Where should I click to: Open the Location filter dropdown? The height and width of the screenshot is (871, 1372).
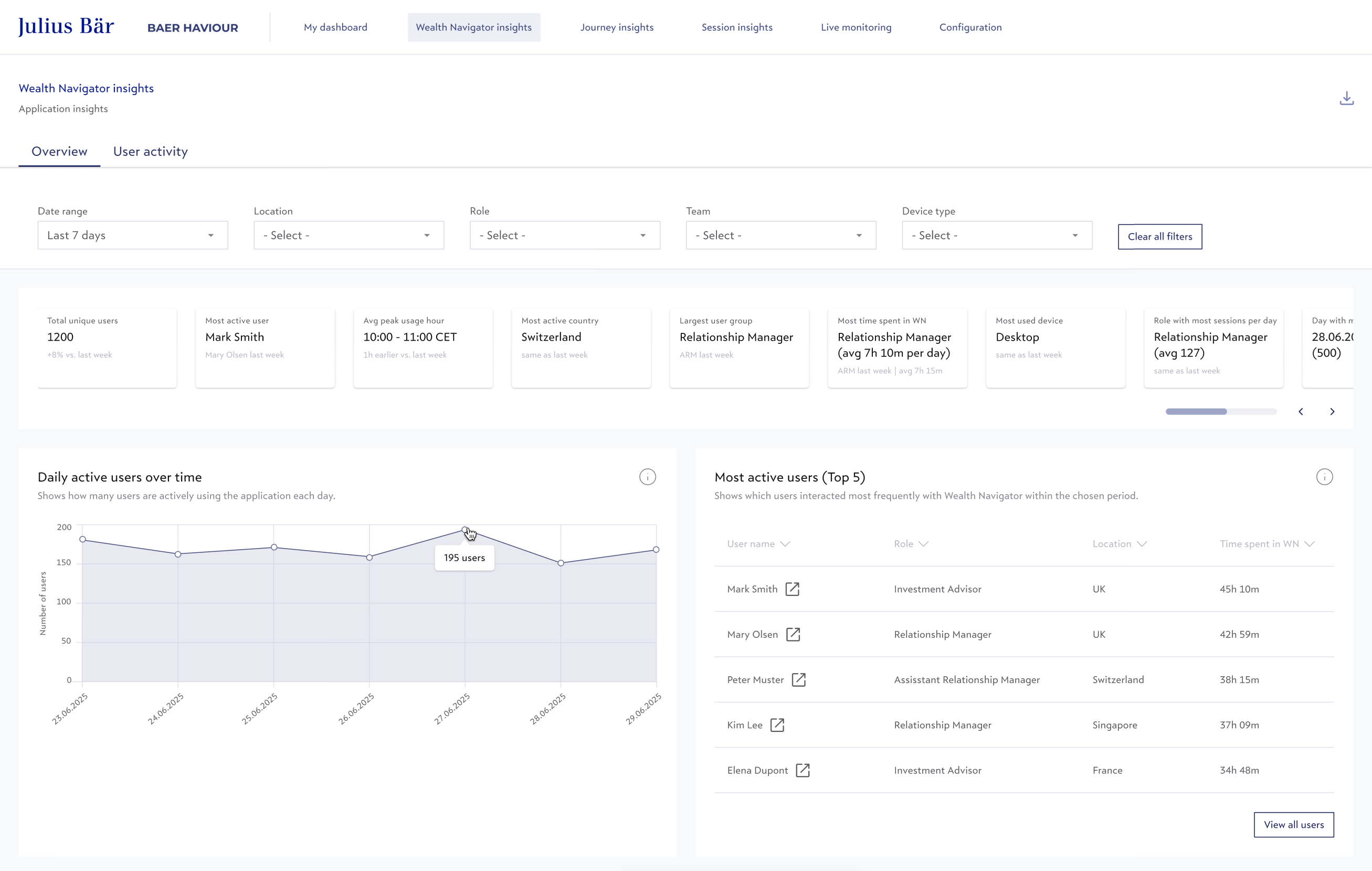pos(349,235)
